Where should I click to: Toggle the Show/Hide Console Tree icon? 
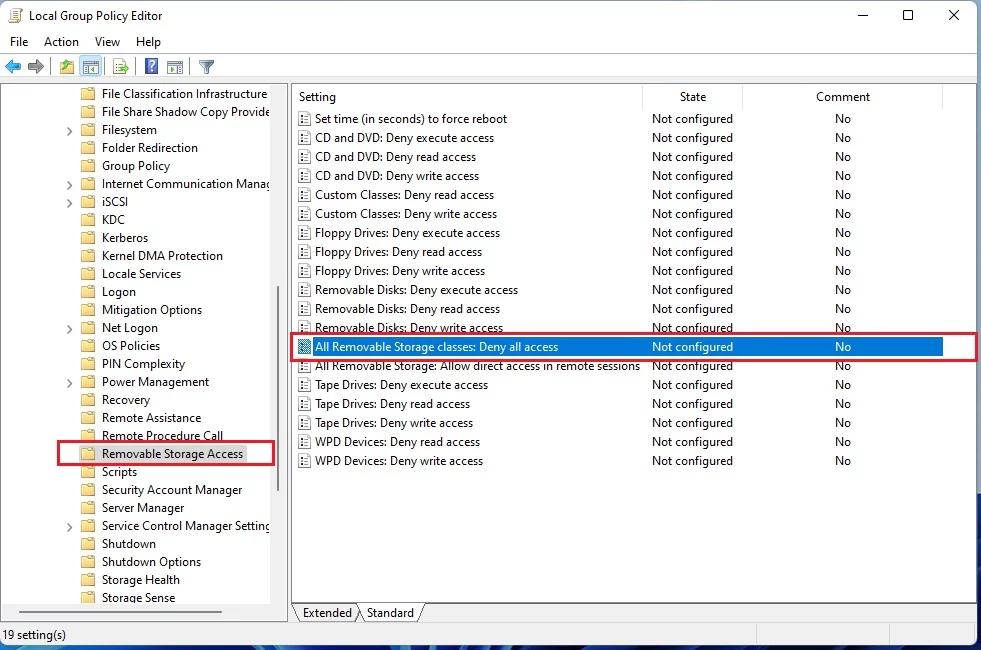tap(91, 66)
